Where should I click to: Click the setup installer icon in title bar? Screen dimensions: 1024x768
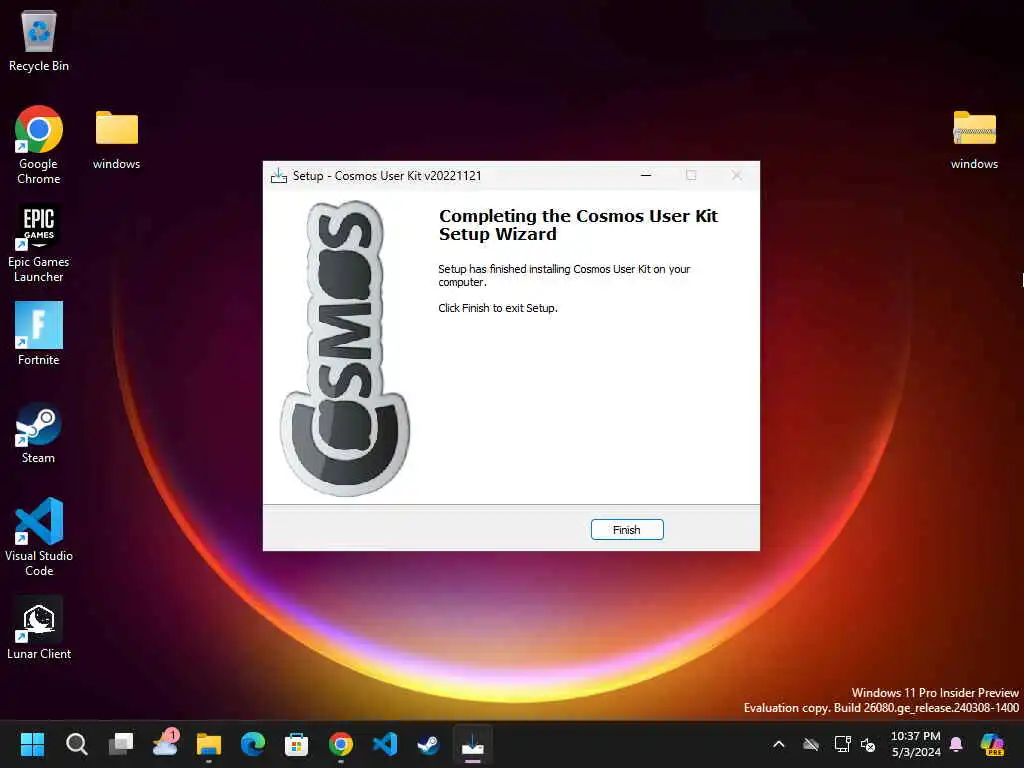click(x=279, y=176)
